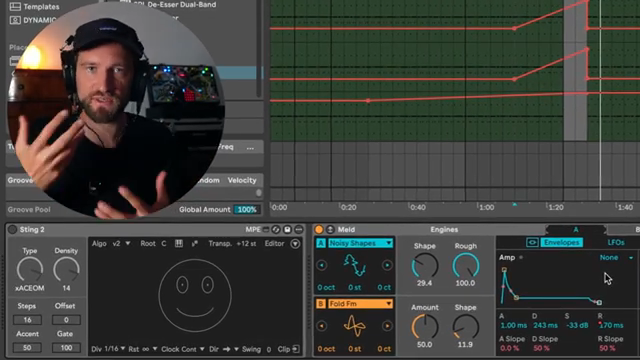The image size is (640, 360).
Task: Click the D Slope value 50 %
Action: (x=541, y=348)
